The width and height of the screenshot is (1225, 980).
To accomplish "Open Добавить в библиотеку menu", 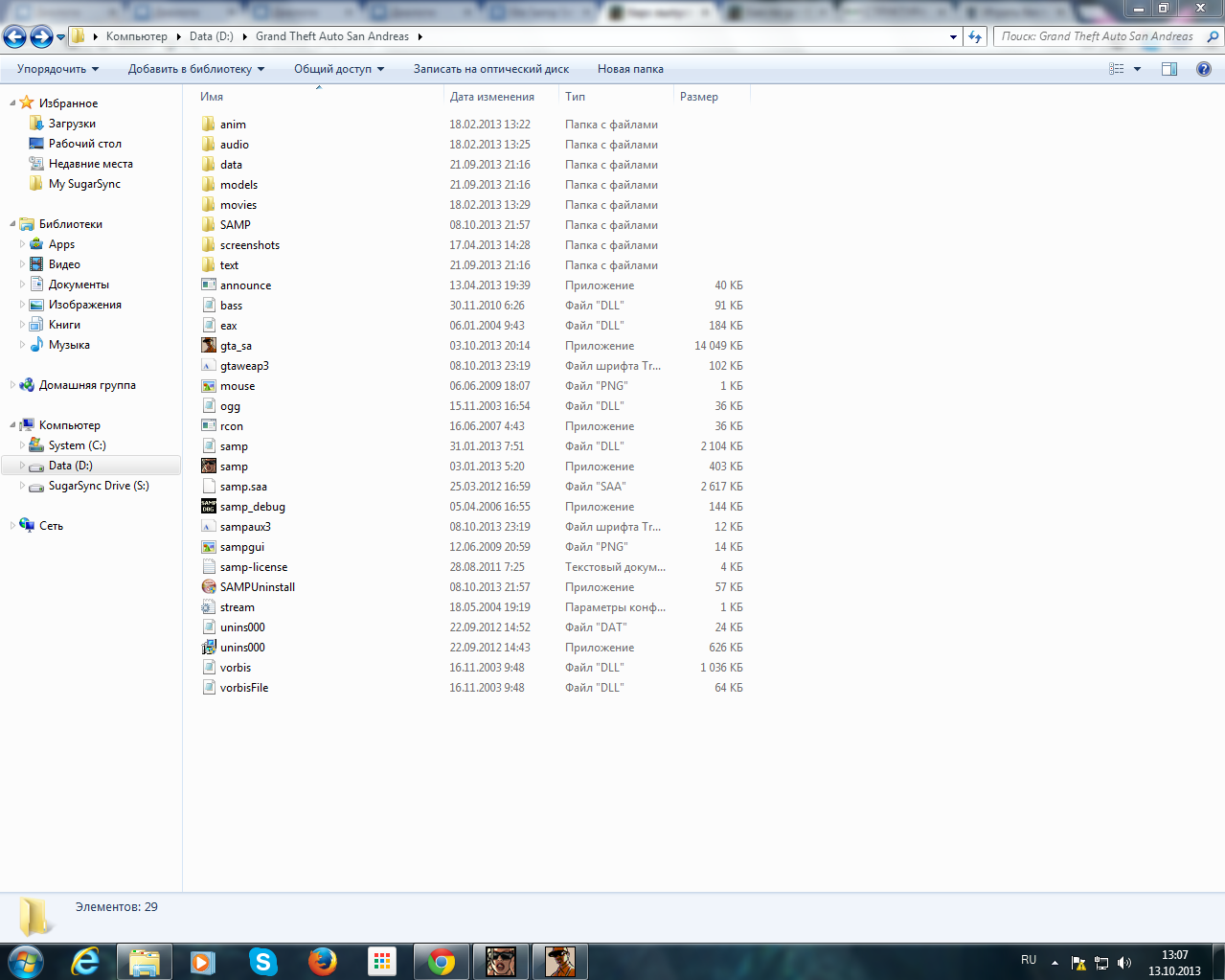I will coord(196,69).
